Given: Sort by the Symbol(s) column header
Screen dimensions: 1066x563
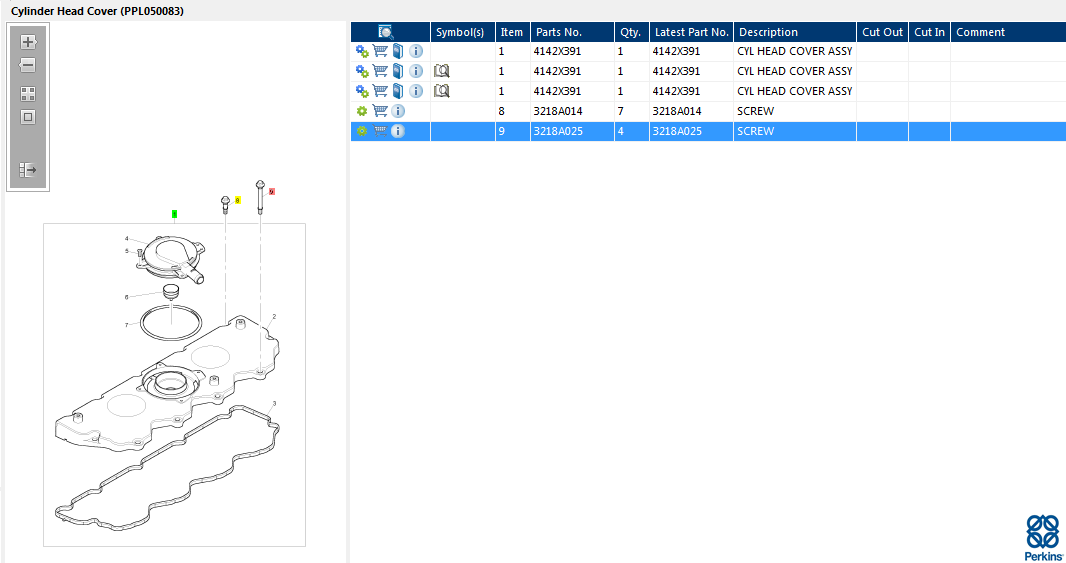Looking at the screenshot, I should coord(462,32).
